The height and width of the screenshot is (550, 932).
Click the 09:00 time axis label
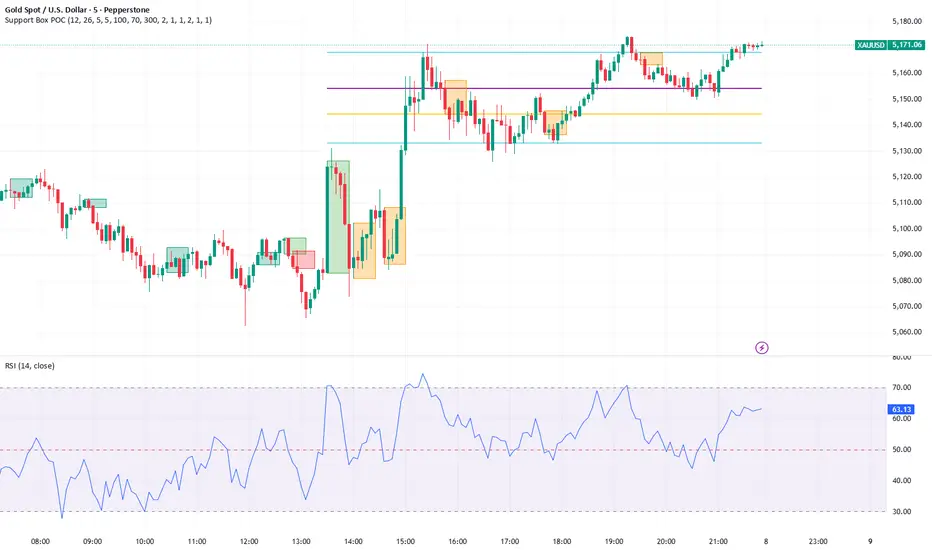point(92,541)
